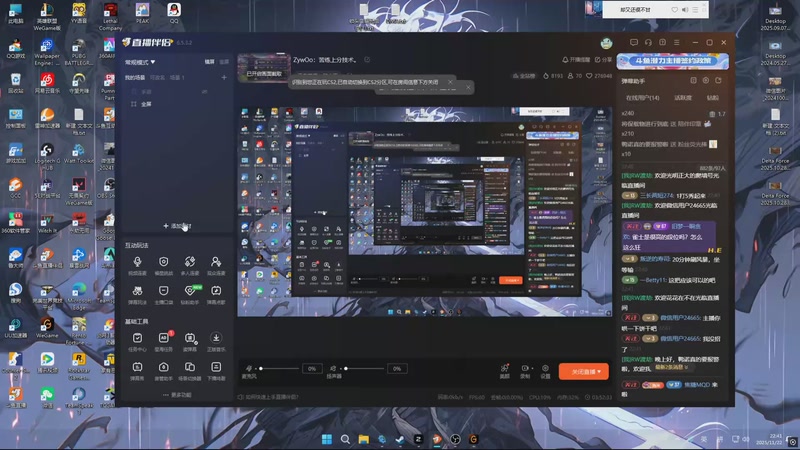Expand the 最新2条消息 new messages indicator

click(671, 367)
